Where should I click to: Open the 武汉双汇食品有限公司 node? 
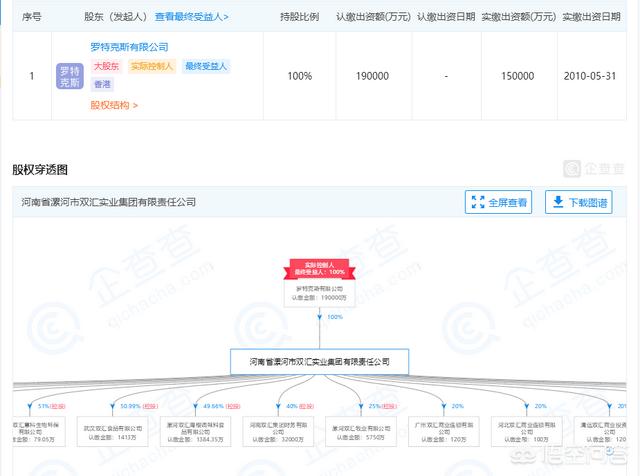(113, 432)
